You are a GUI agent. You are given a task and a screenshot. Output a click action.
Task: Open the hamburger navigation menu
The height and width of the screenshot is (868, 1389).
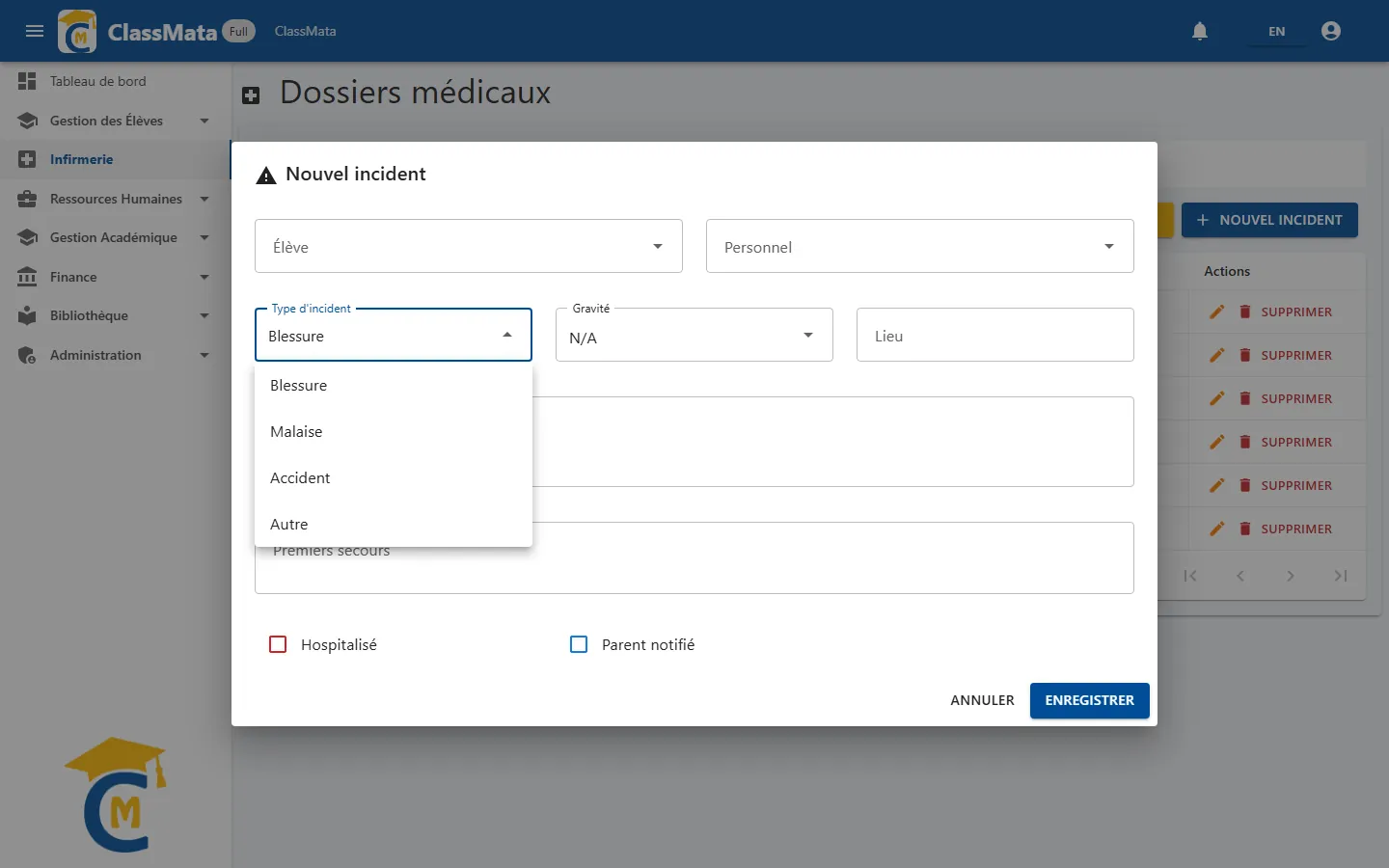35,31
